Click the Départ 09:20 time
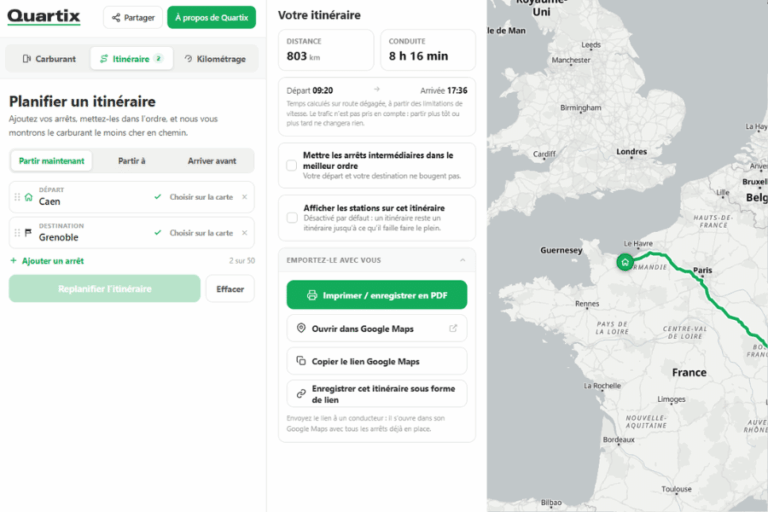Screen dimensions: 768x512 (310, 91)
